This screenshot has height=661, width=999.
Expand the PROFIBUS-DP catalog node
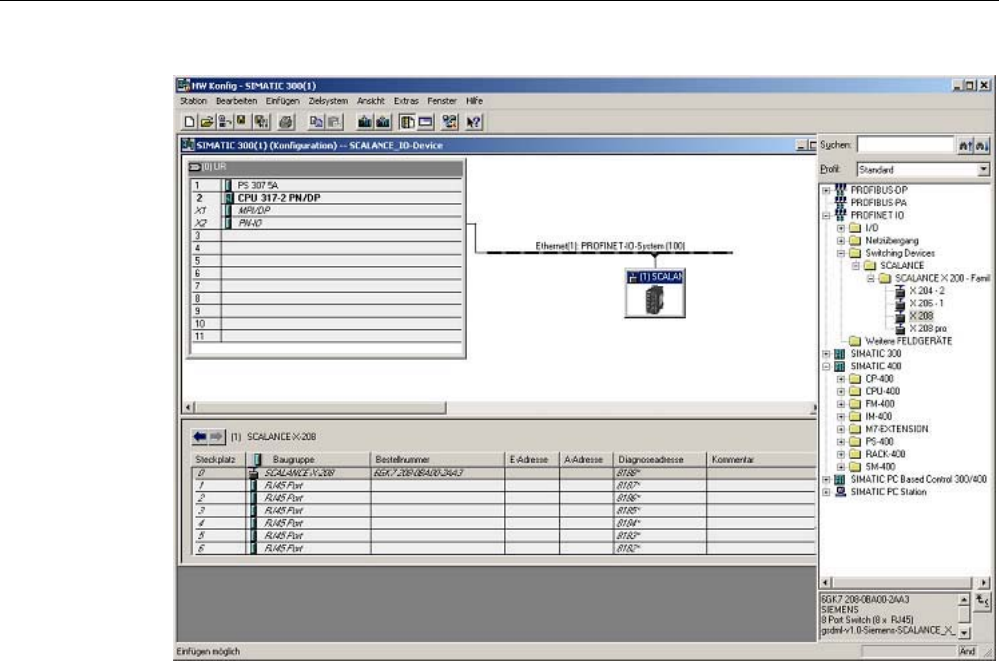pos(826,190)
